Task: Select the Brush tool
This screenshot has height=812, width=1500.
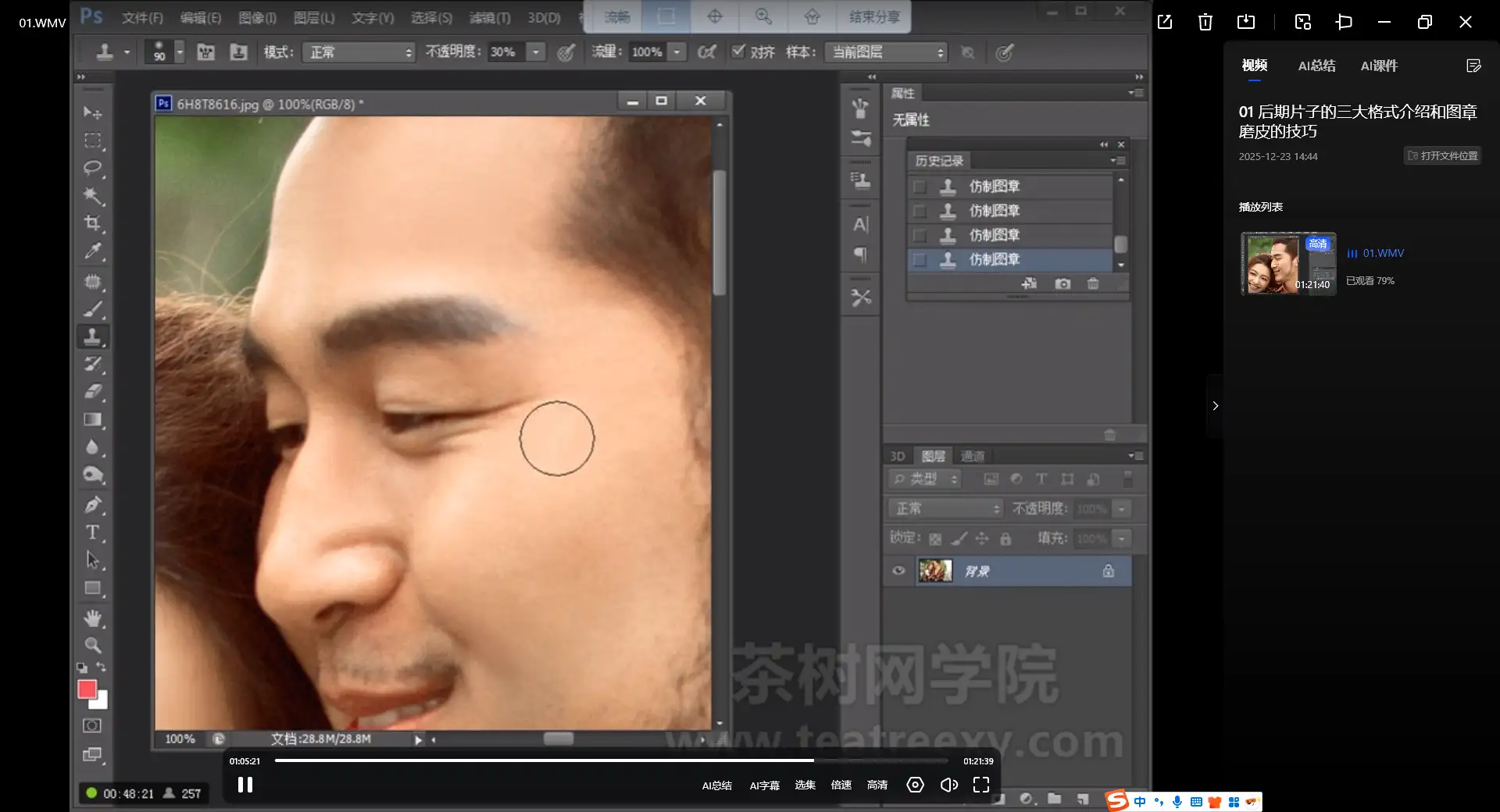Action: (x=92, y=309)
